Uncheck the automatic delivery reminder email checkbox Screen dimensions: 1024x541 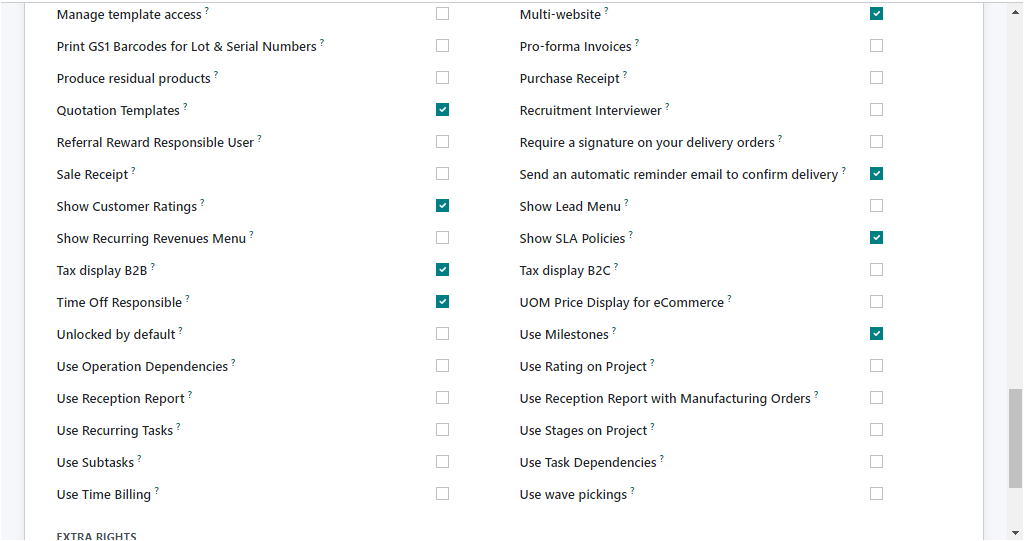click(x=876, y=174)
